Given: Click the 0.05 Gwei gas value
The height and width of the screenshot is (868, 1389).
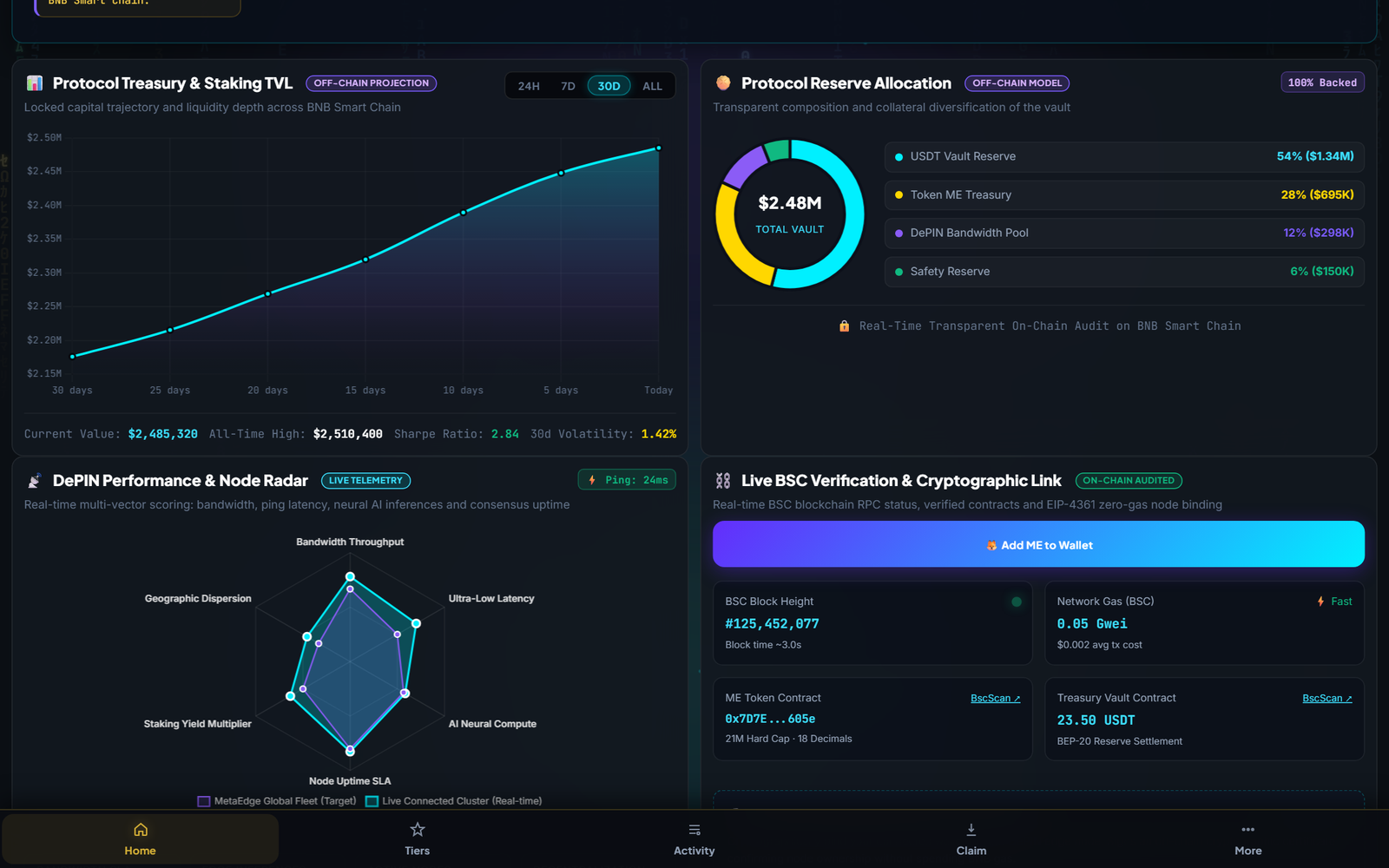Looking at the screenshot, I should tap(1092, 624).
